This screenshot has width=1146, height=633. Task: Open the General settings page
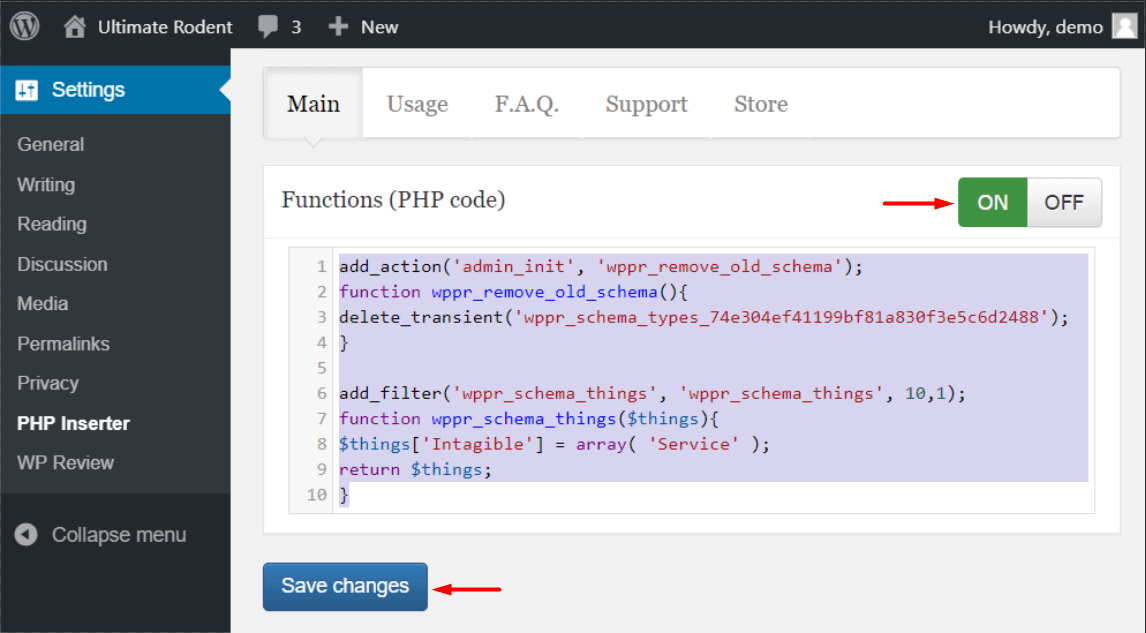[51, 145]
